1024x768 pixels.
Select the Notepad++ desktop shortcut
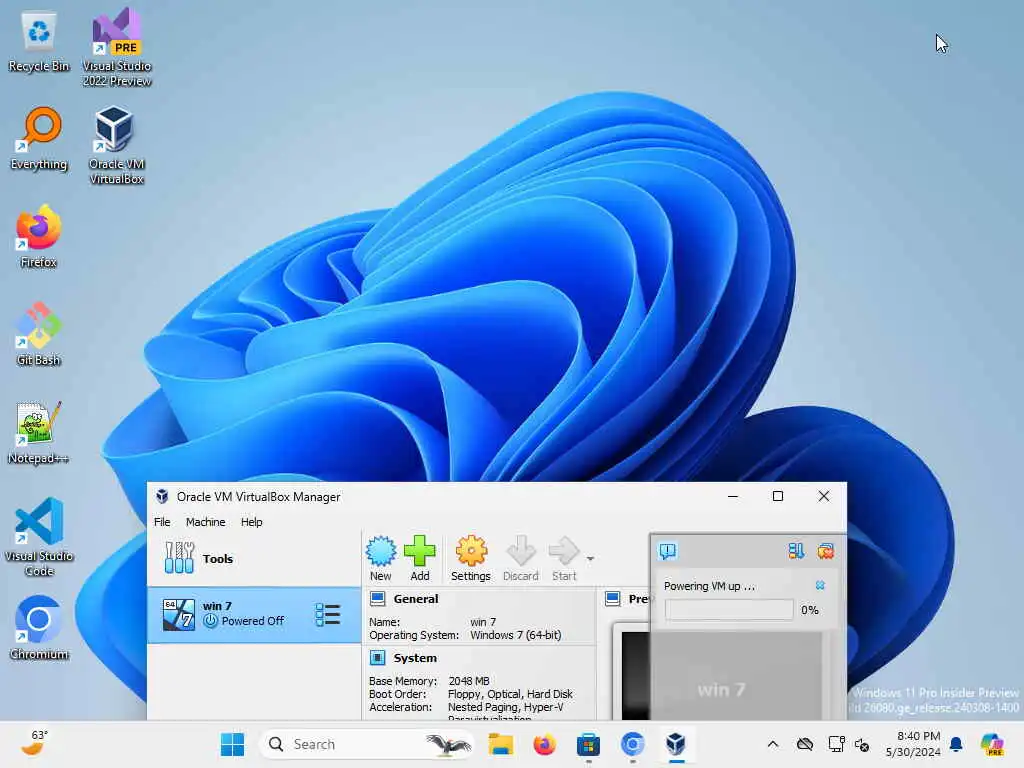[x=38, y=432]
